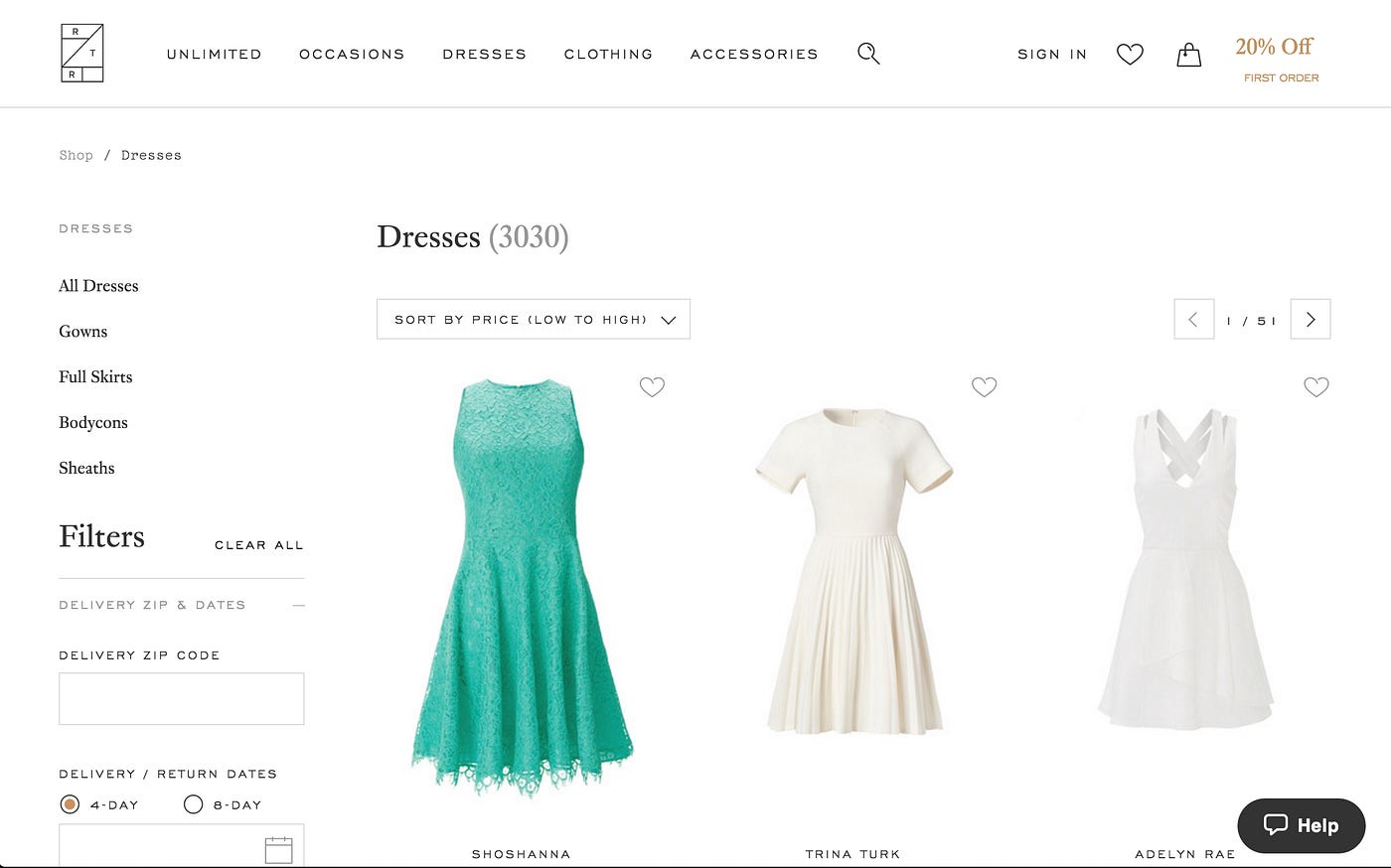Open your wishlist via the heart icon

pos(1130,55)
